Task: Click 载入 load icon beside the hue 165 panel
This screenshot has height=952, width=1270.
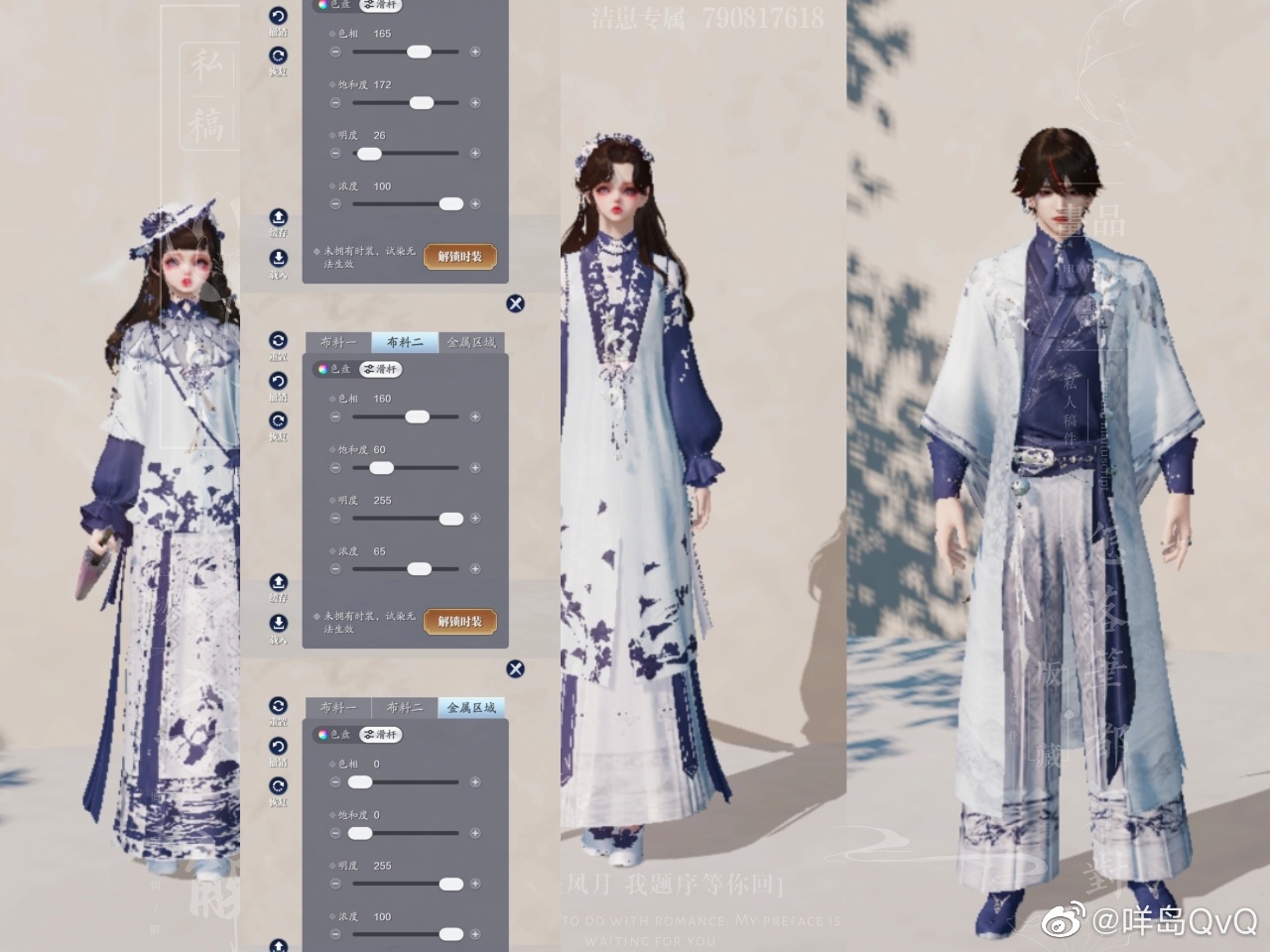Action: (278, 258)
